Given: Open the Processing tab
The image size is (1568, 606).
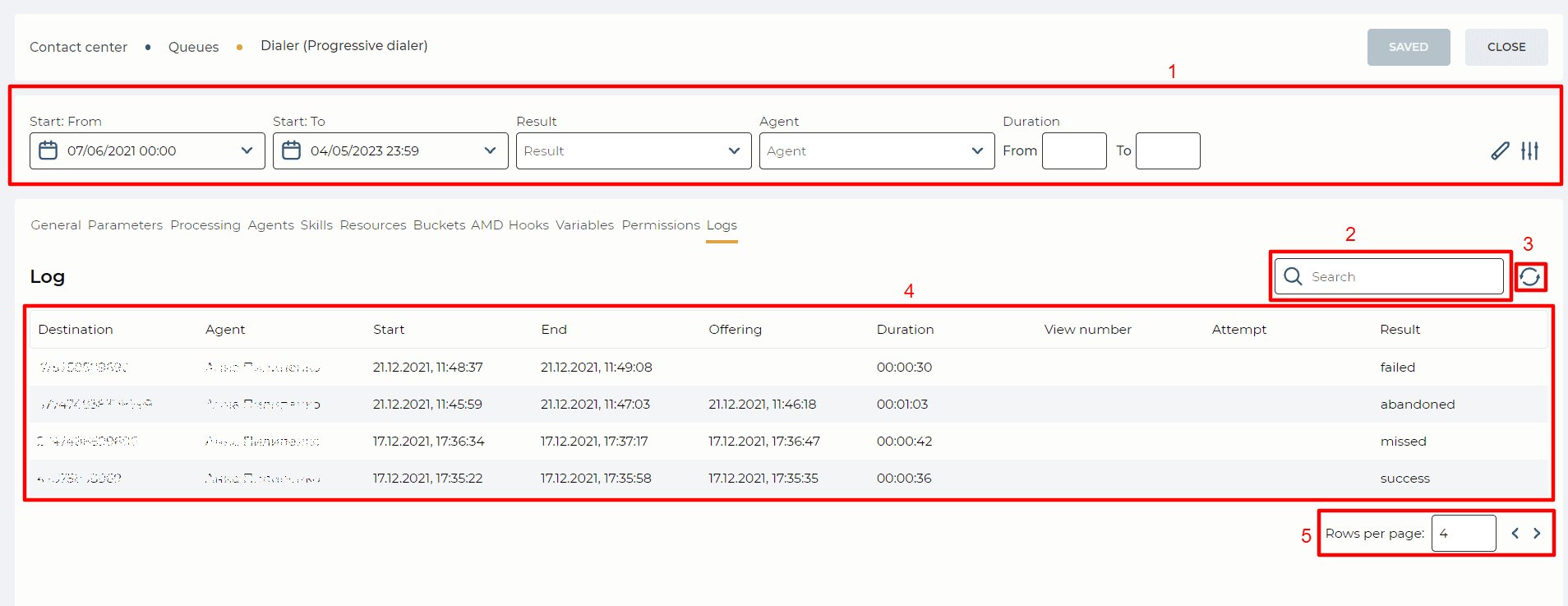Looking at the screenshot, I should (205, 224).
